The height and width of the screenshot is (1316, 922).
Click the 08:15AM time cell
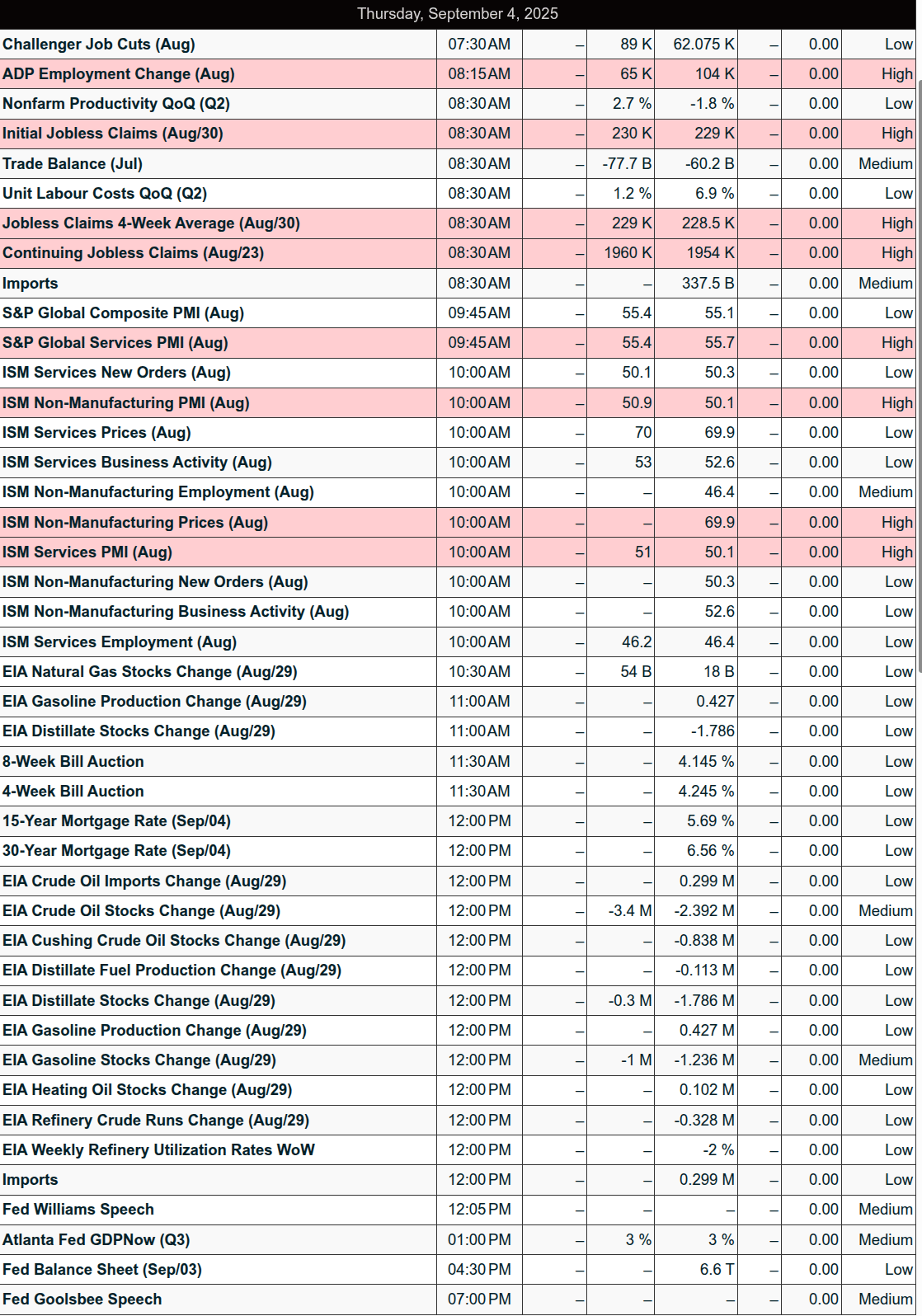coord(479,74)
